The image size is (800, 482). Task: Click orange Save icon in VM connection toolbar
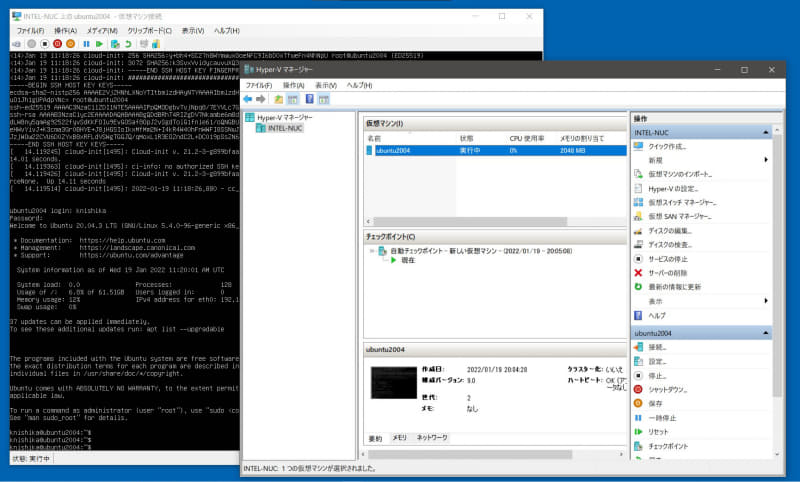click(x=70, y=44)
